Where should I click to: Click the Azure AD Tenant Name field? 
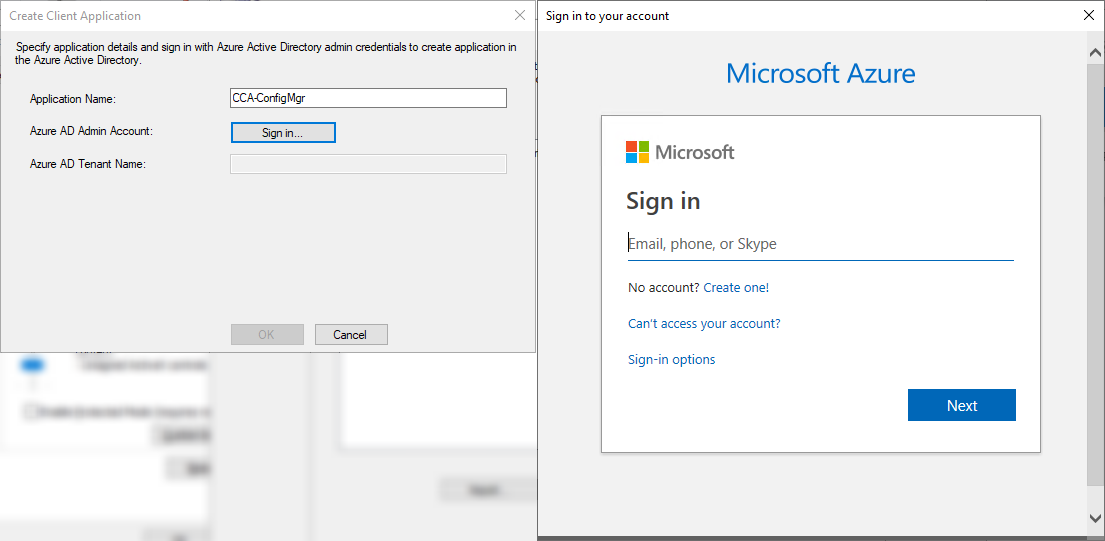coord(369,164)
